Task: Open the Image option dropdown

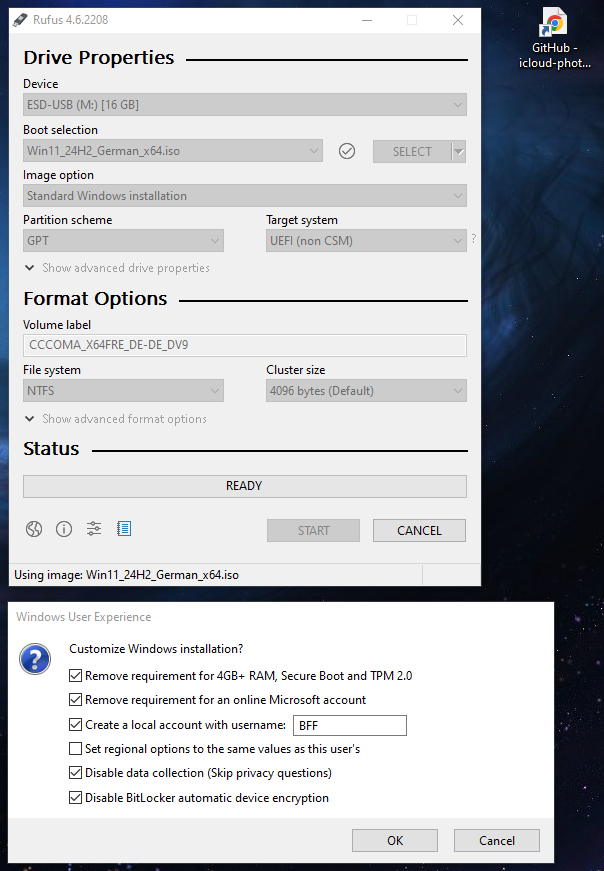Action: (244, 196)
